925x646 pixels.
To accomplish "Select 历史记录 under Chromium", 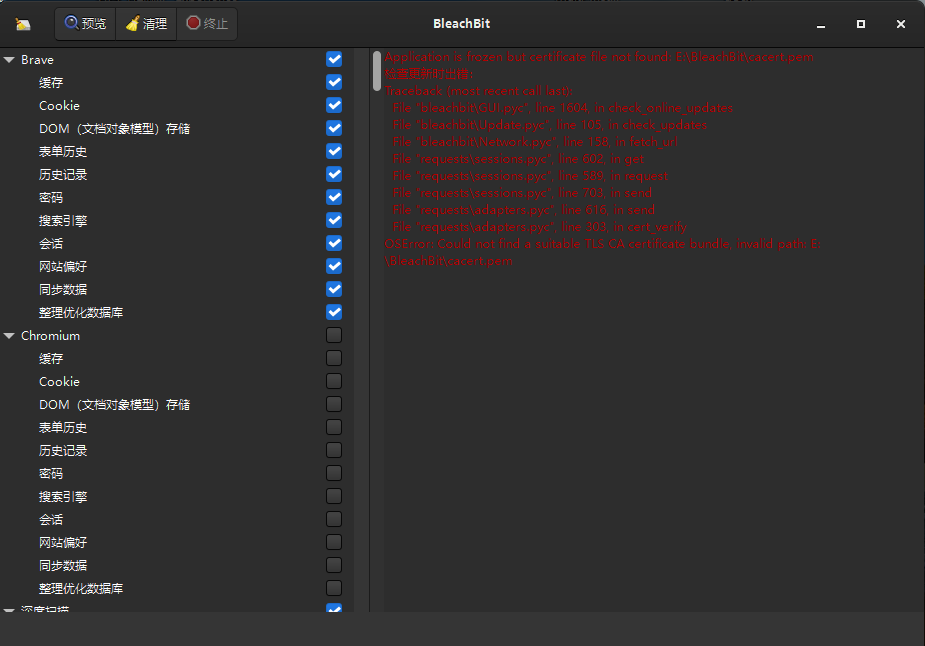I will pos(63,451).
